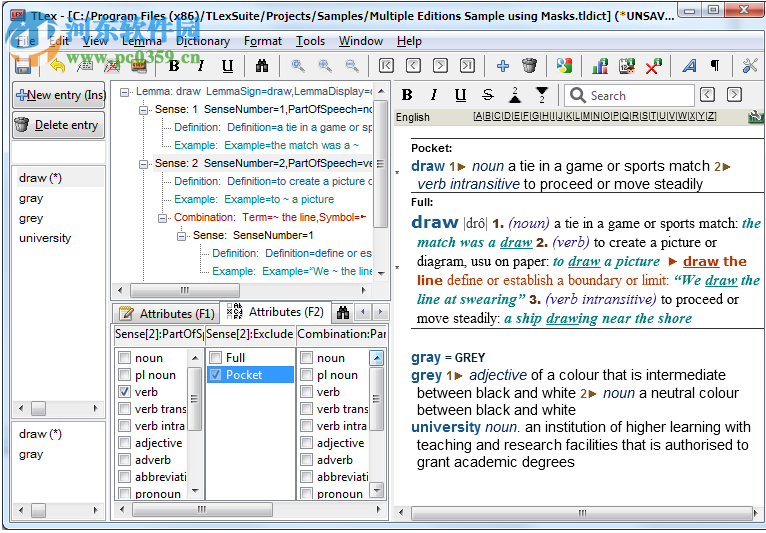
Task: Click the strikethrough S icon in preview toolbar
Action: tap(487, 95)
